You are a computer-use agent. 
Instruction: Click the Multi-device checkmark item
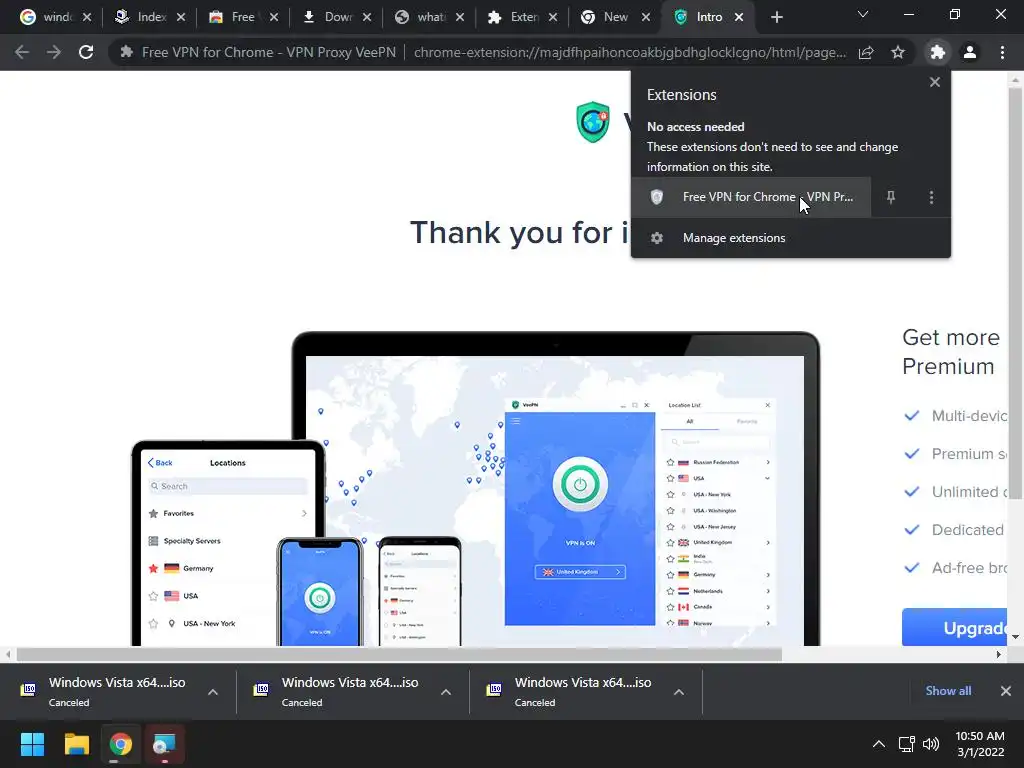click(x=957, y=416)
